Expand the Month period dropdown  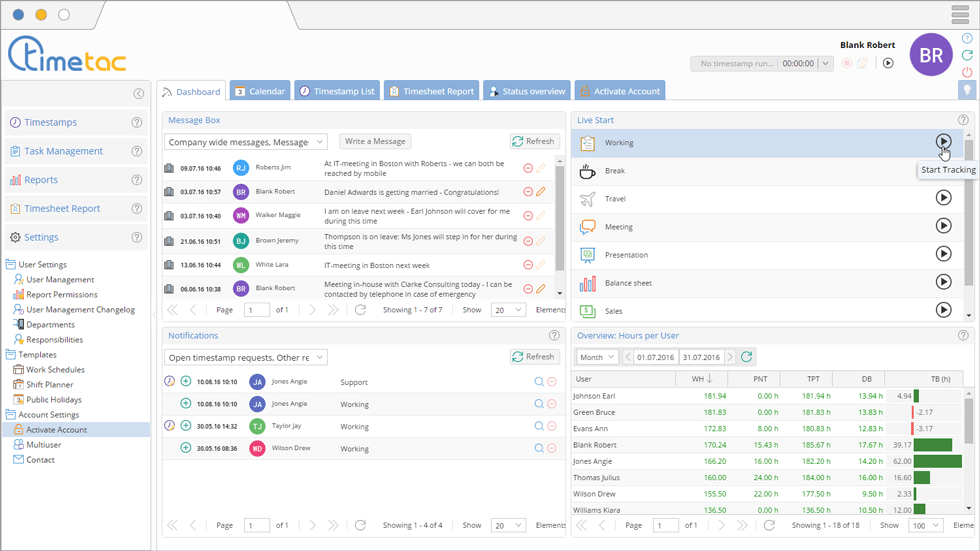597,357
